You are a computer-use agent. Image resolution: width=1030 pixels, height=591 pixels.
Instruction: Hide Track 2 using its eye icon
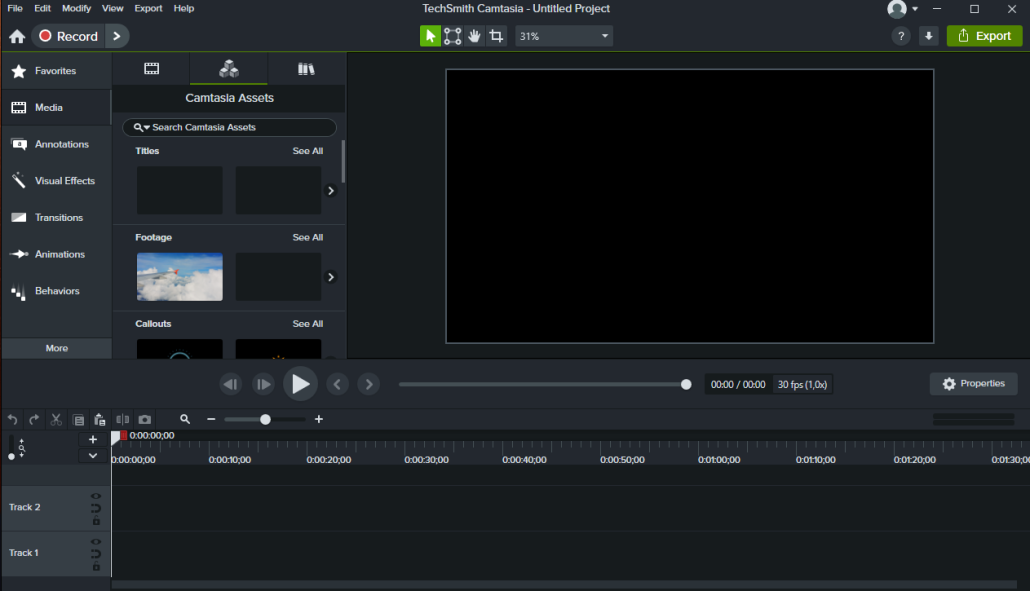[96, 495]
